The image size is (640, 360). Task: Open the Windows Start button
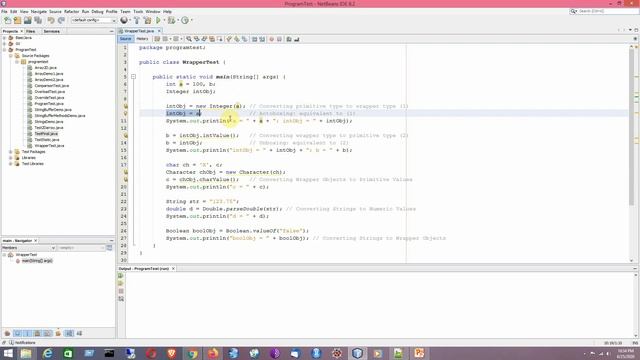8,353
